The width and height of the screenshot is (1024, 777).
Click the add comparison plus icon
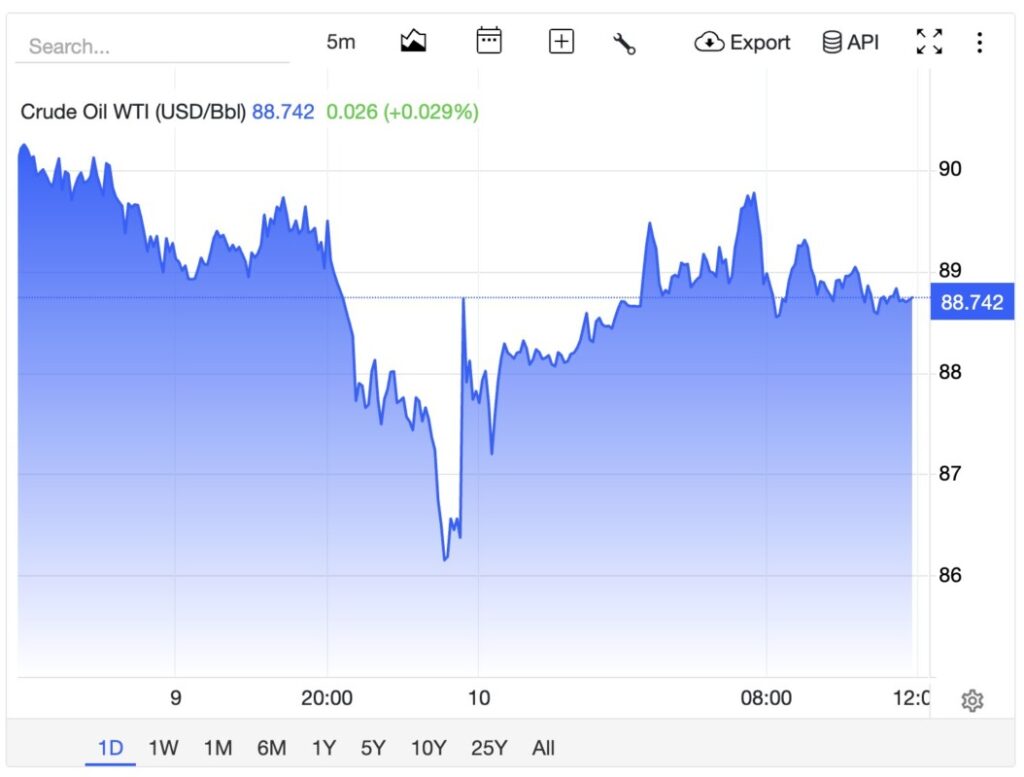pyautogui.click(x=561, y=42)
